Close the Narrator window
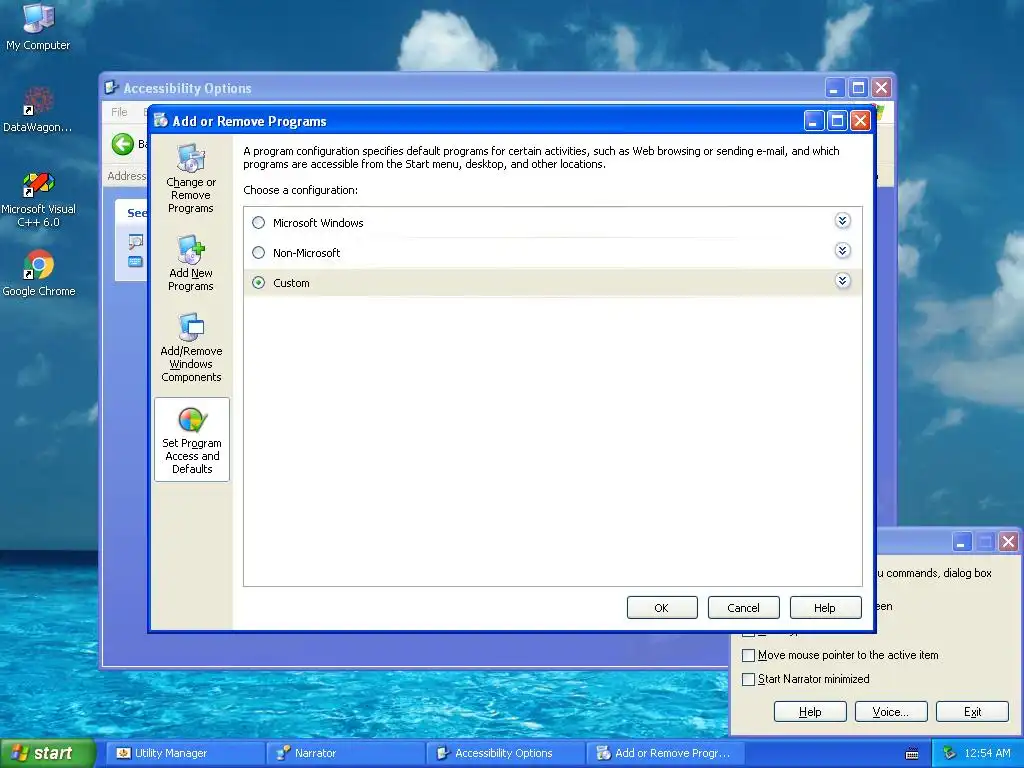 [x=1008, y=542]
